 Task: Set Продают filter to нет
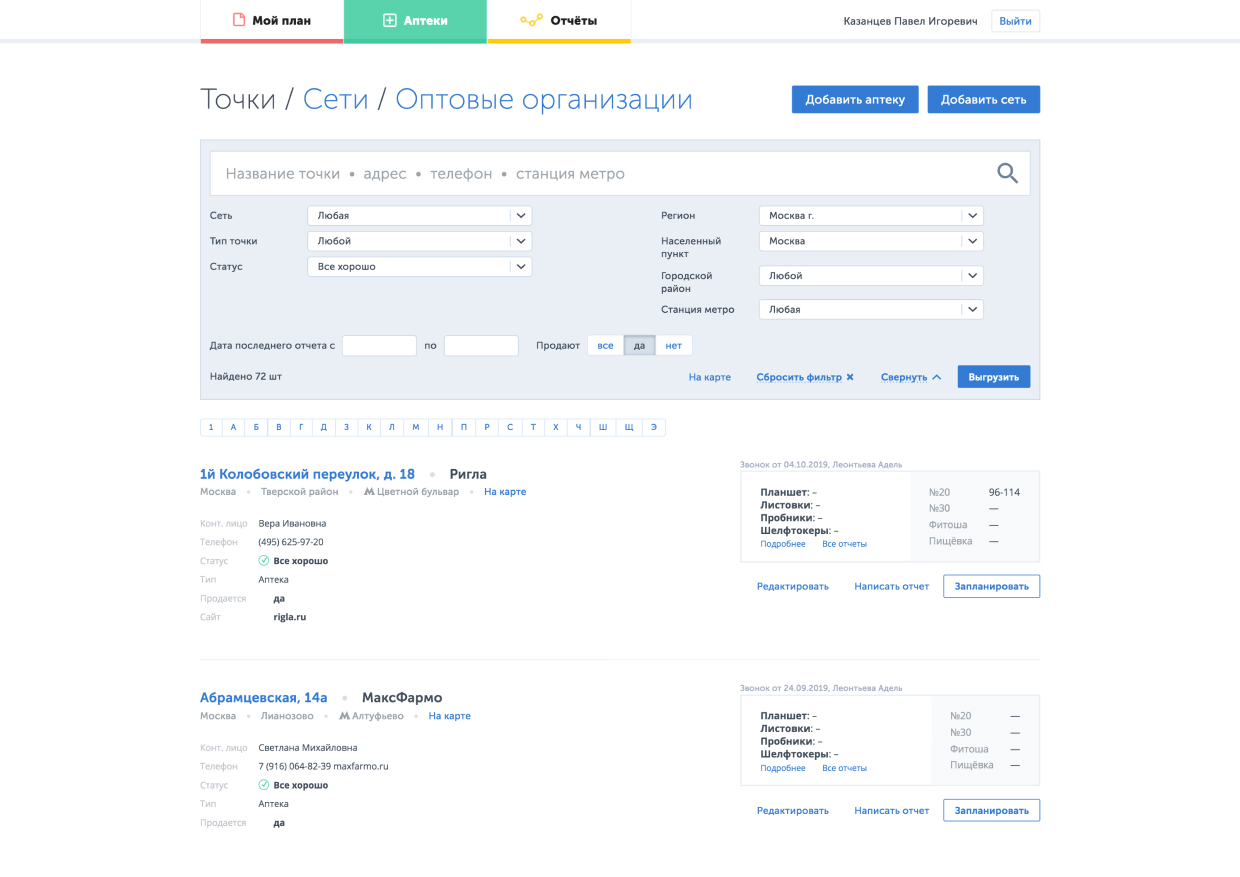point(674,345)
